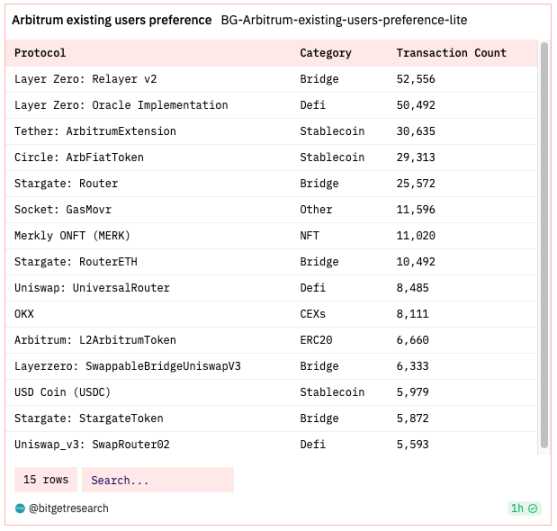Select the Tether: ArbitrumExtension row
557x531 pixels.
pos(271,131)
